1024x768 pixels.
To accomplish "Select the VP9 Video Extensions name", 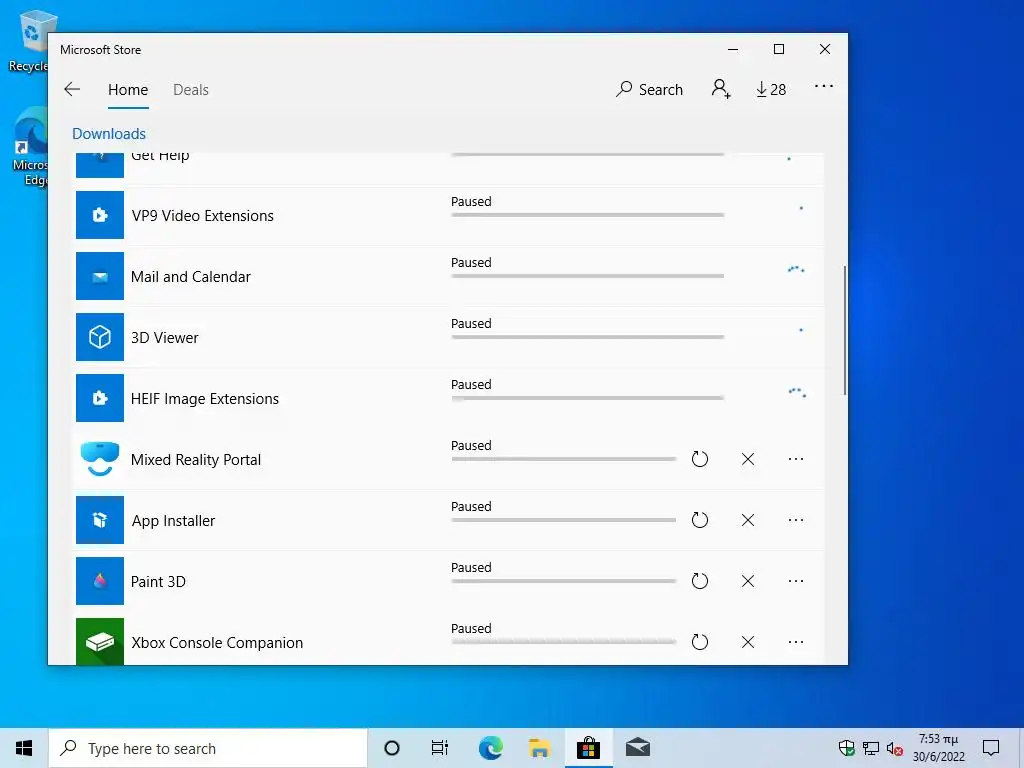I will click(x=202, y=216).
